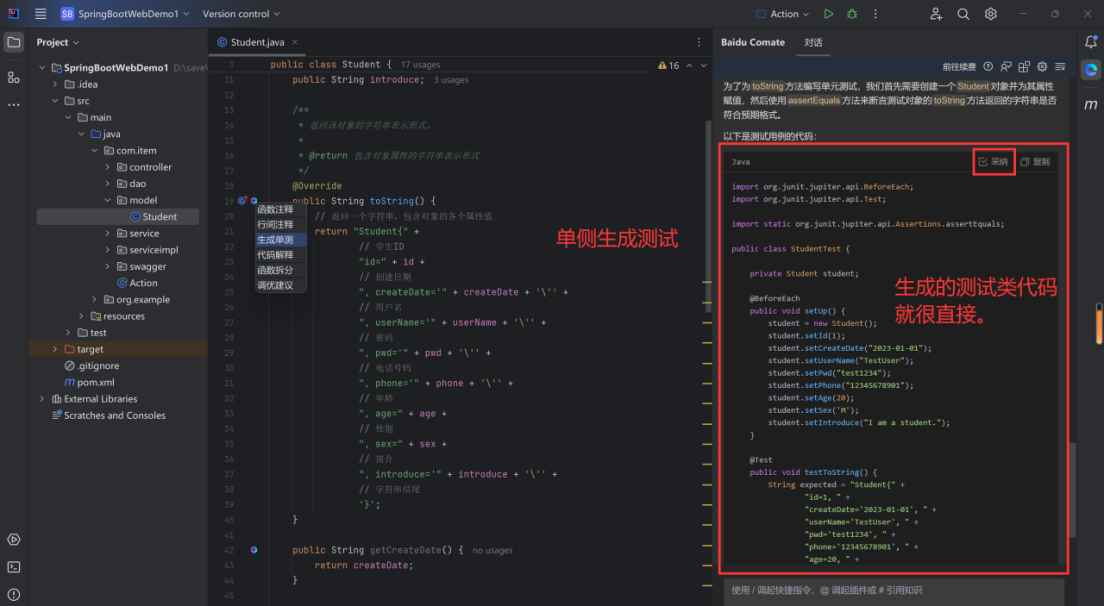The height and width of the screenshot is (606, 1104).
Task: Open Comate help question icon
Action: coord(988,67)
